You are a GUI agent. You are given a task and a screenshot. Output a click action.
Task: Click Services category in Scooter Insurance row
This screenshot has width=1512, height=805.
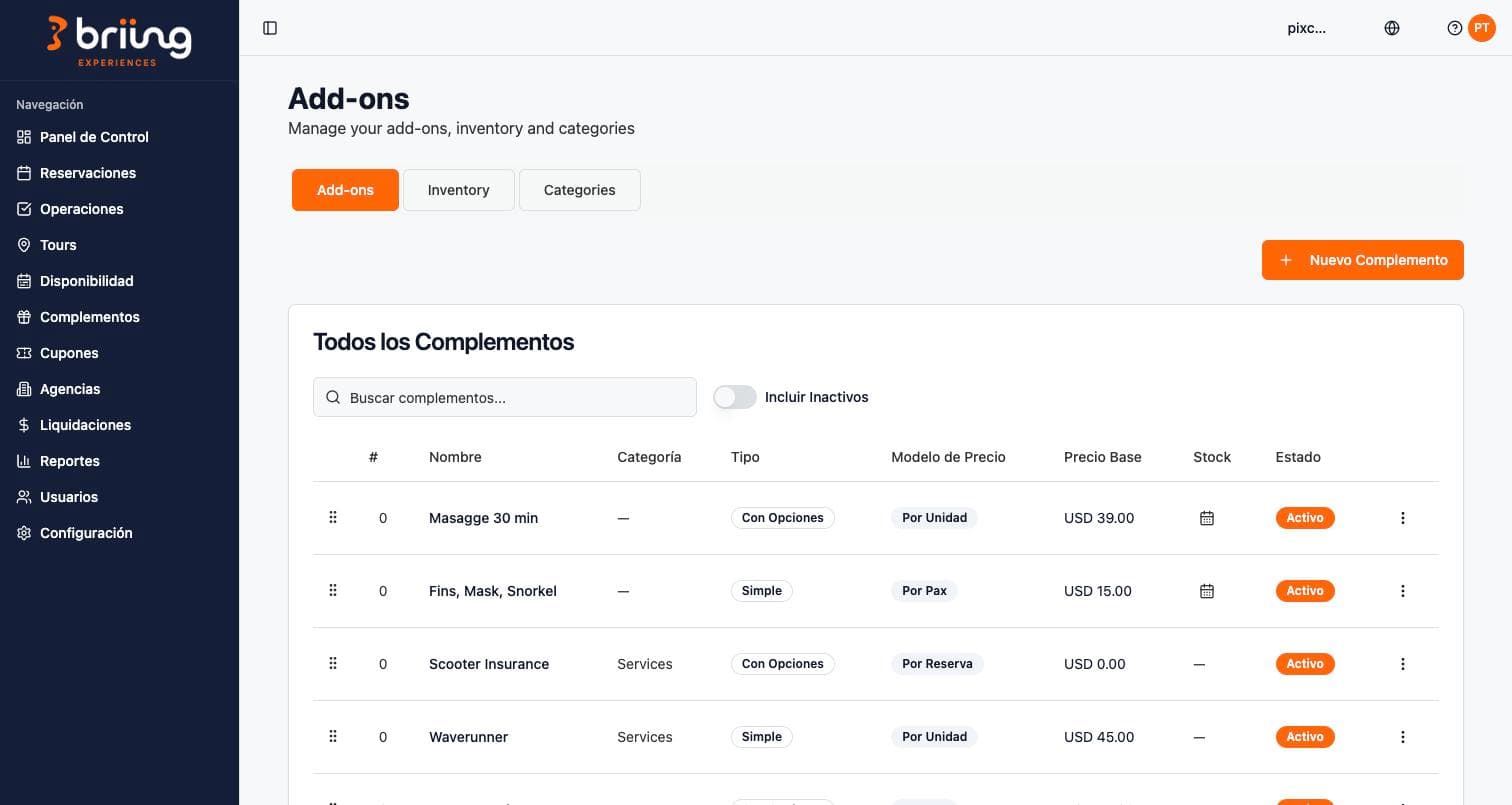[645, 664]
